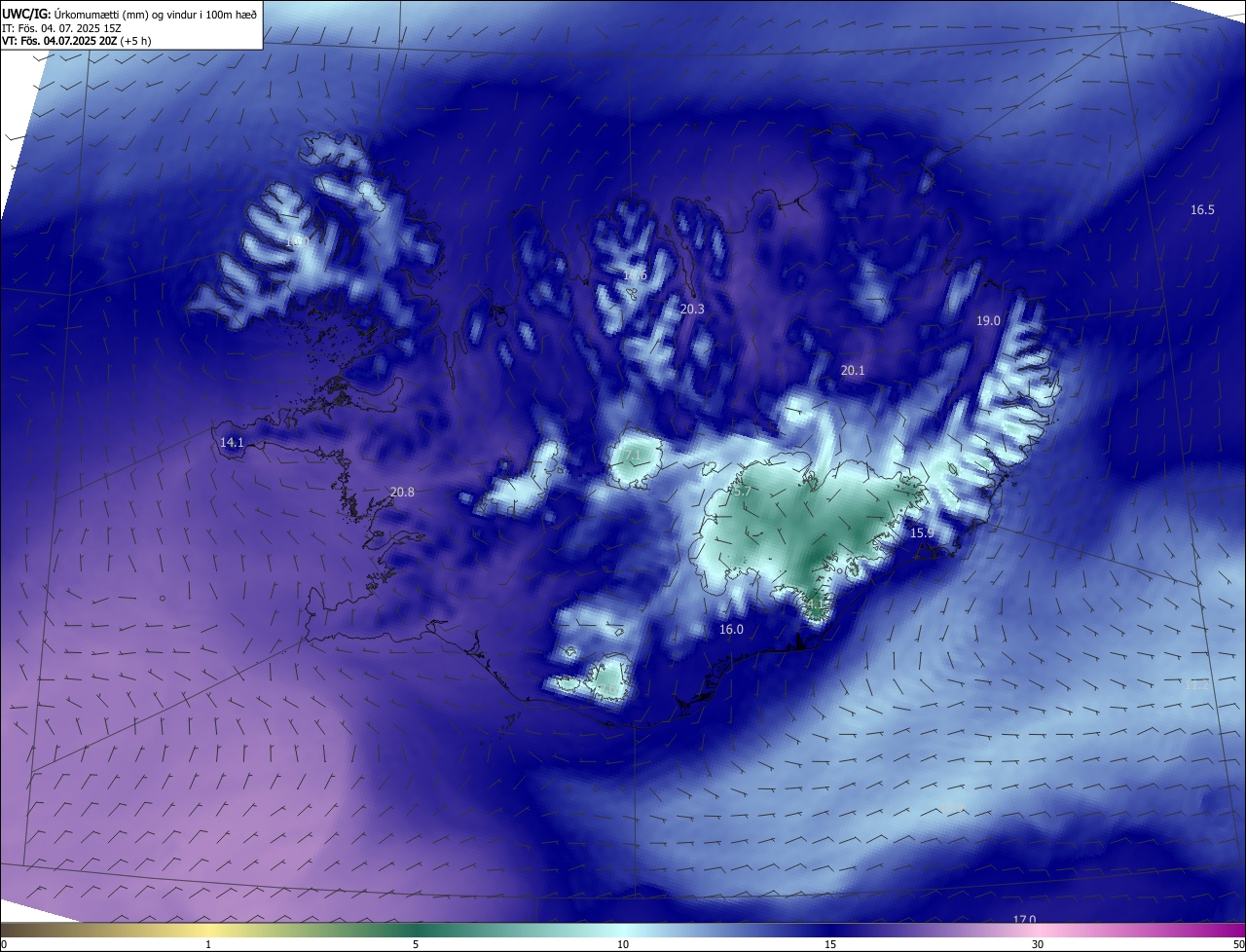
Task: Click the 14.1 value on the map
Action: pos(232,442)
